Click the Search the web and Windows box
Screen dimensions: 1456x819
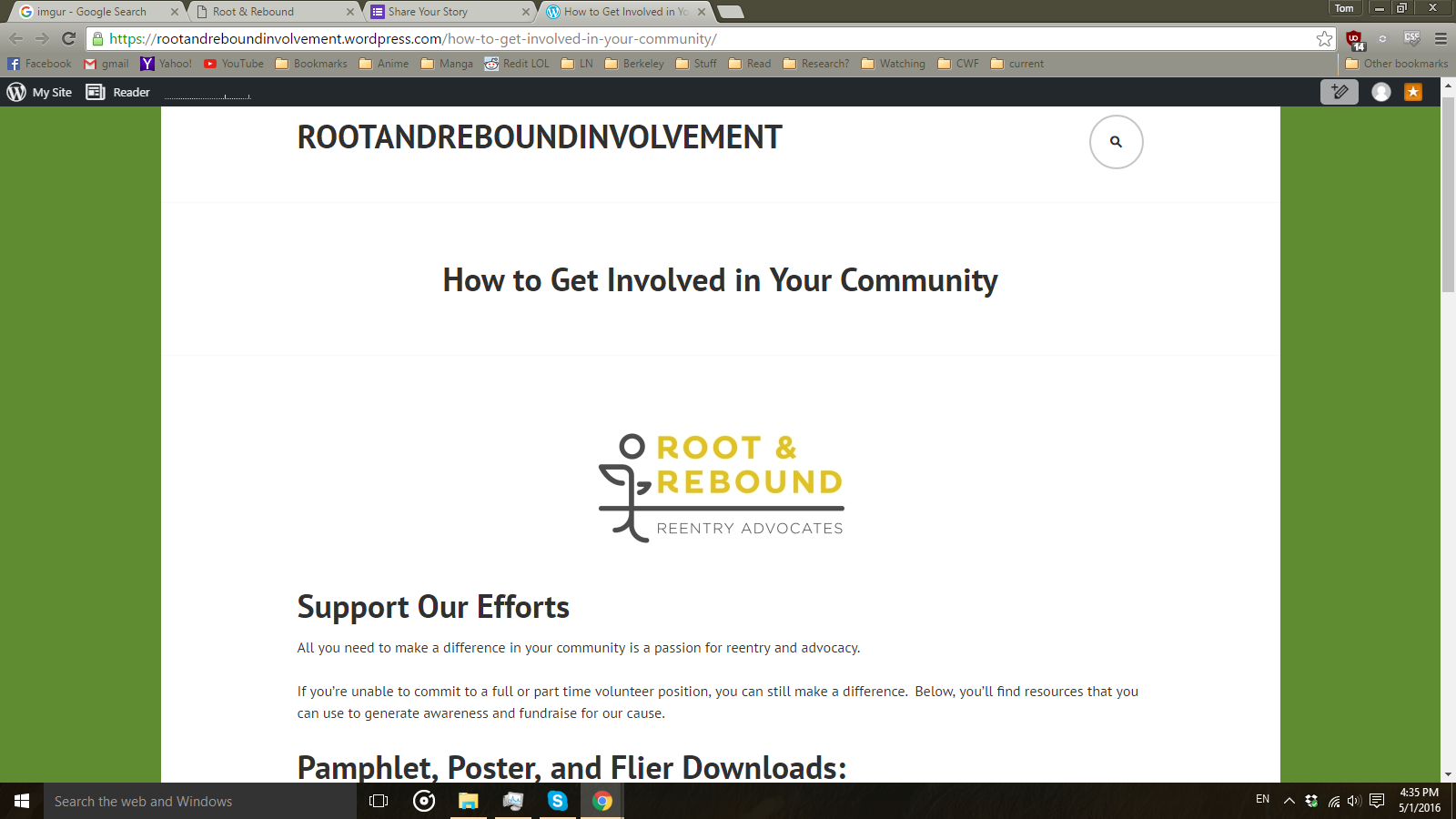pos(200,801)
